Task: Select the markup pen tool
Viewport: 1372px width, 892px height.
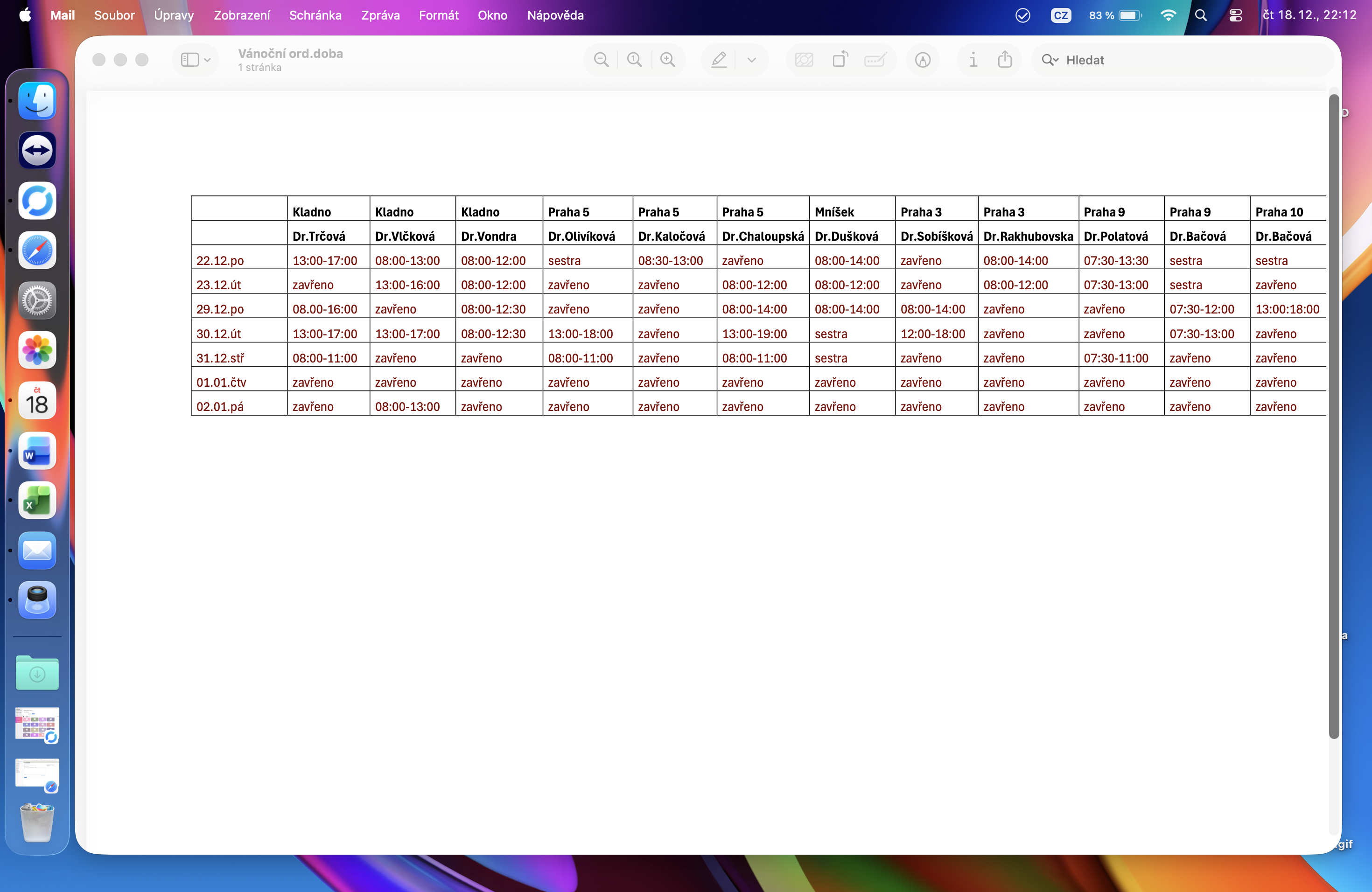Action: click(719, 60)
